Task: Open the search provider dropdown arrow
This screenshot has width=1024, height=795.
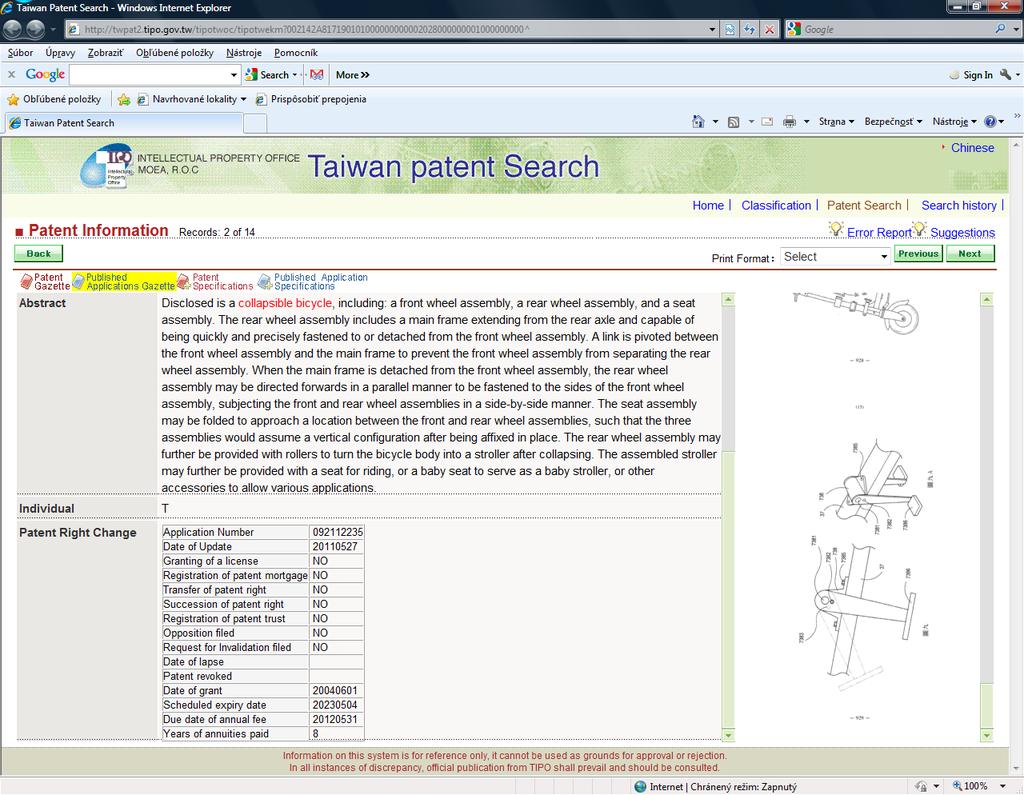Action: (1016, 29)
